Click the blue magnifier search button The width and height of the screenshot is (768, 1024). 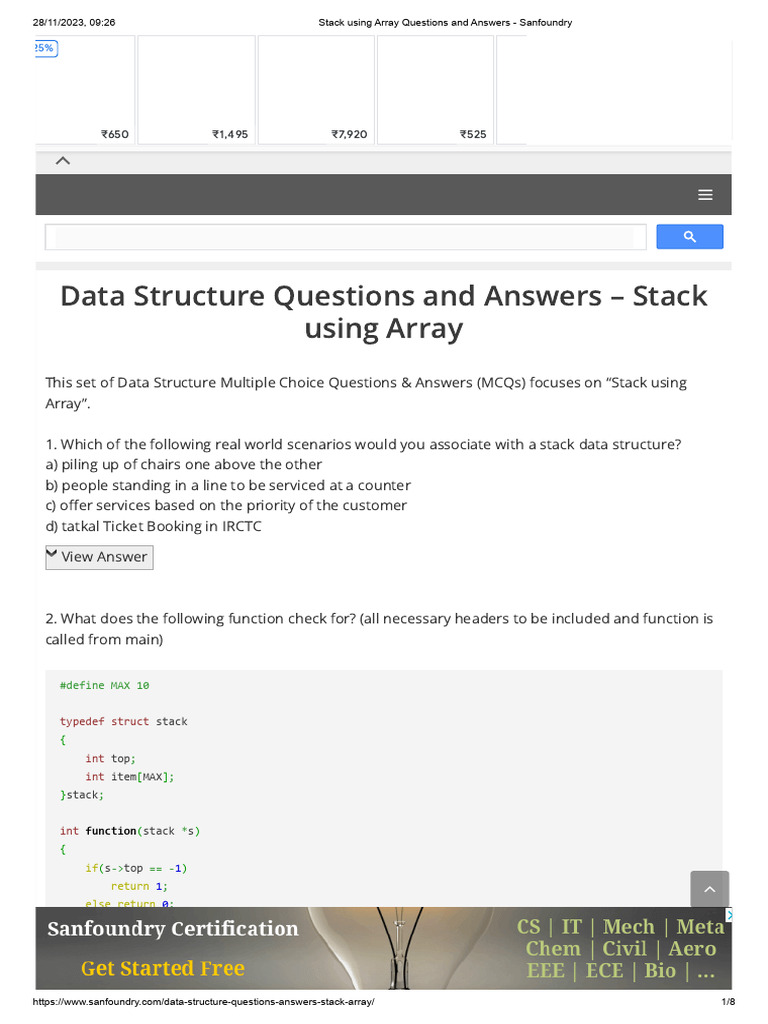point(689,237)
